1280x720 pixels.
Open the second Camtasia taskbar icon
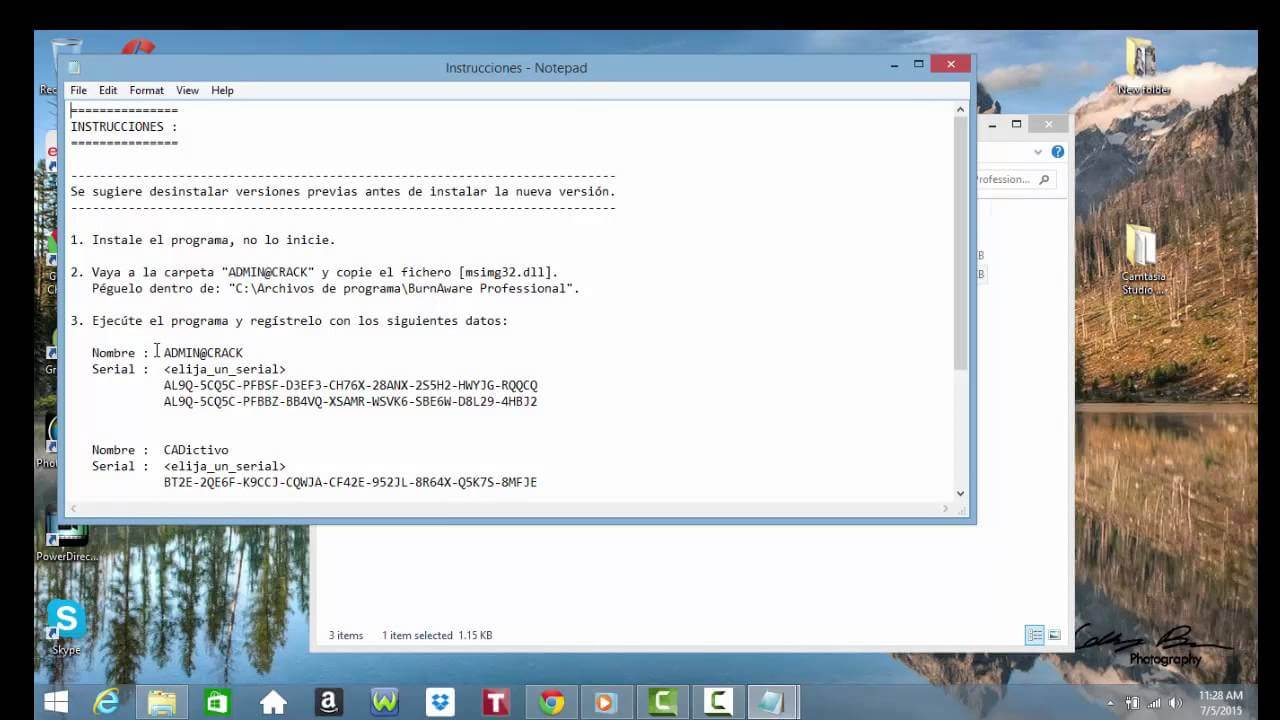pos(717,702)
